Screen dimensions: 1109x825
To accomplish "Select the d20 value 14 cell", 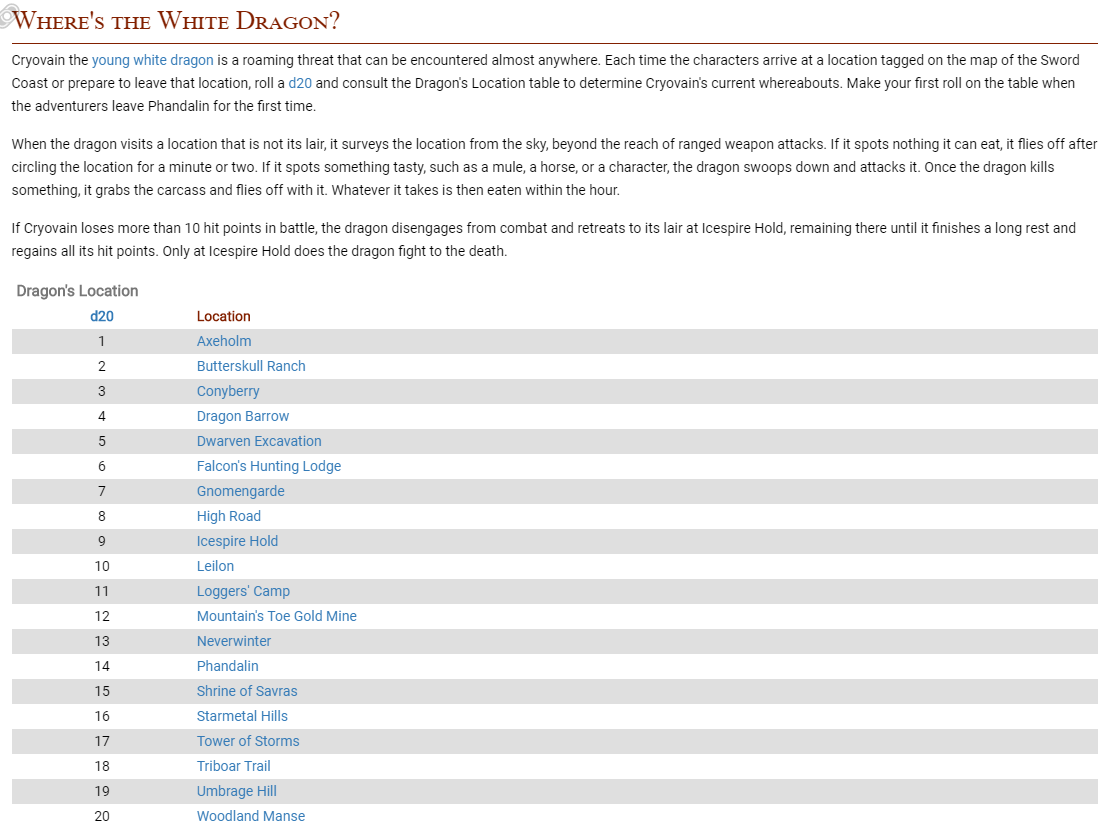I will pos(102,666).
